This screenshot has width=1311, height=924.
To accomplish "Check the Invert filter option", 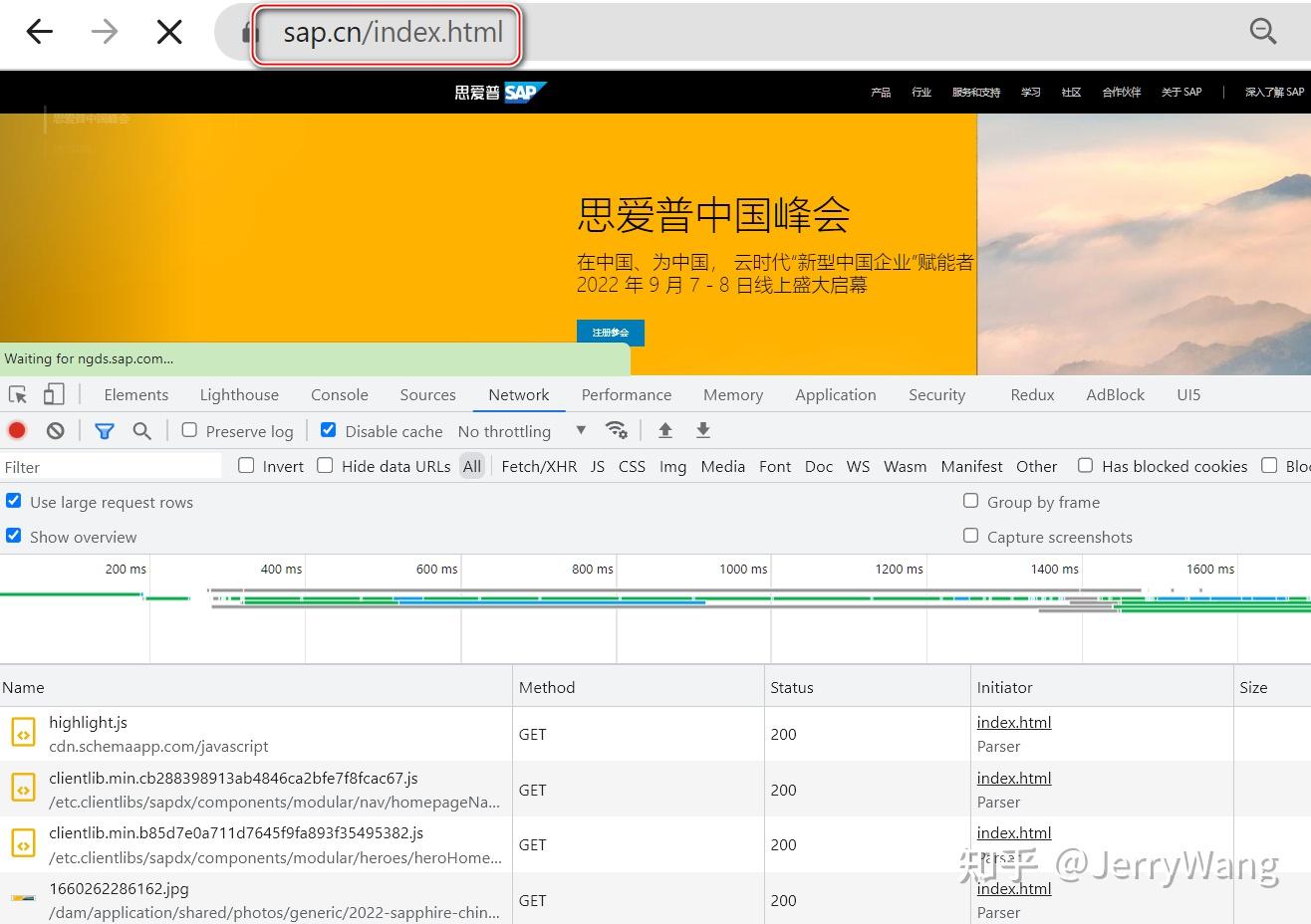I will [x=246, y=465].
